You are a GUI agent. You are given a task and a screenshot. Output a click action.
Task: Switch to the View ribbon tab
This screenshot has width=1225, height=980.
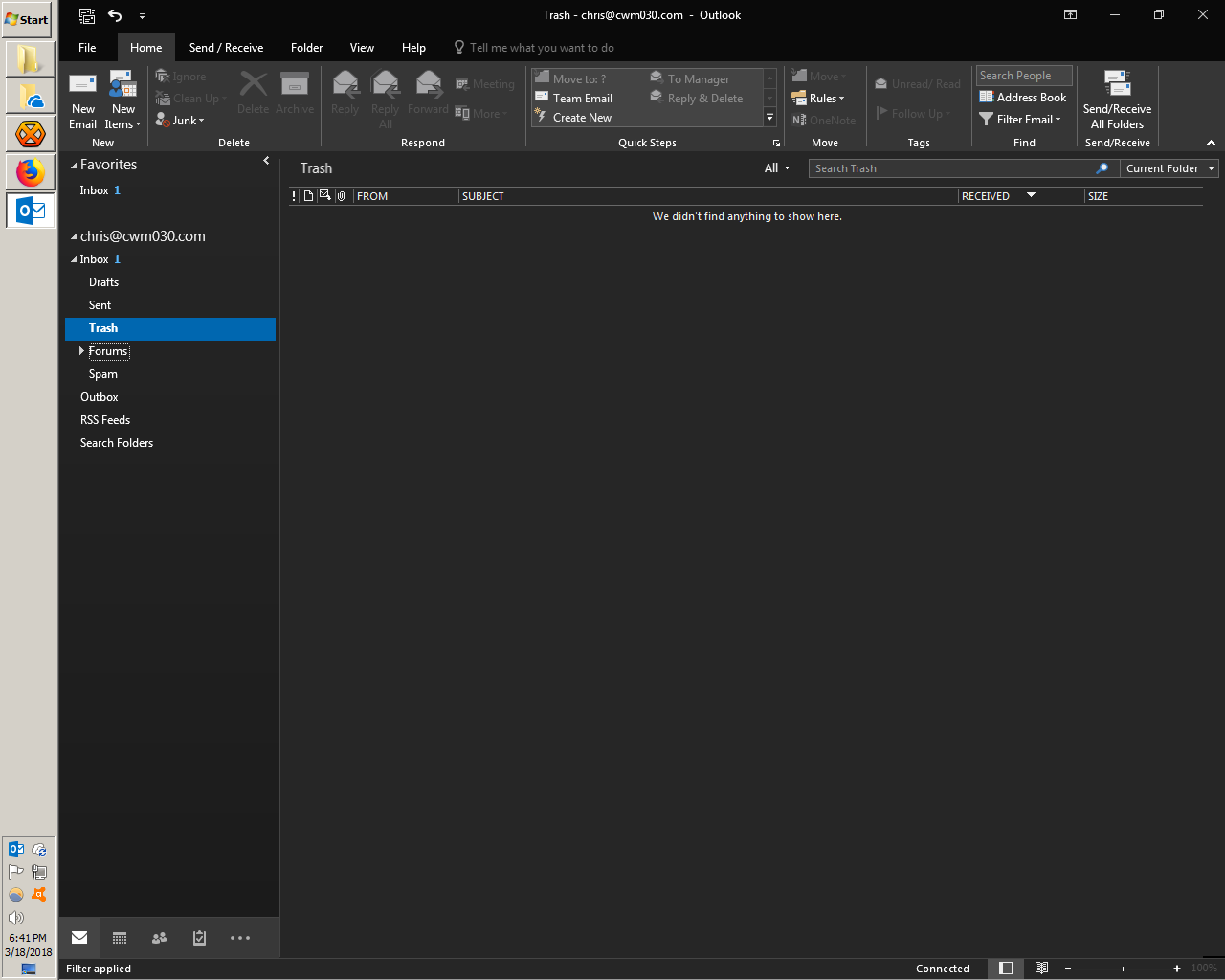(362, 48)
